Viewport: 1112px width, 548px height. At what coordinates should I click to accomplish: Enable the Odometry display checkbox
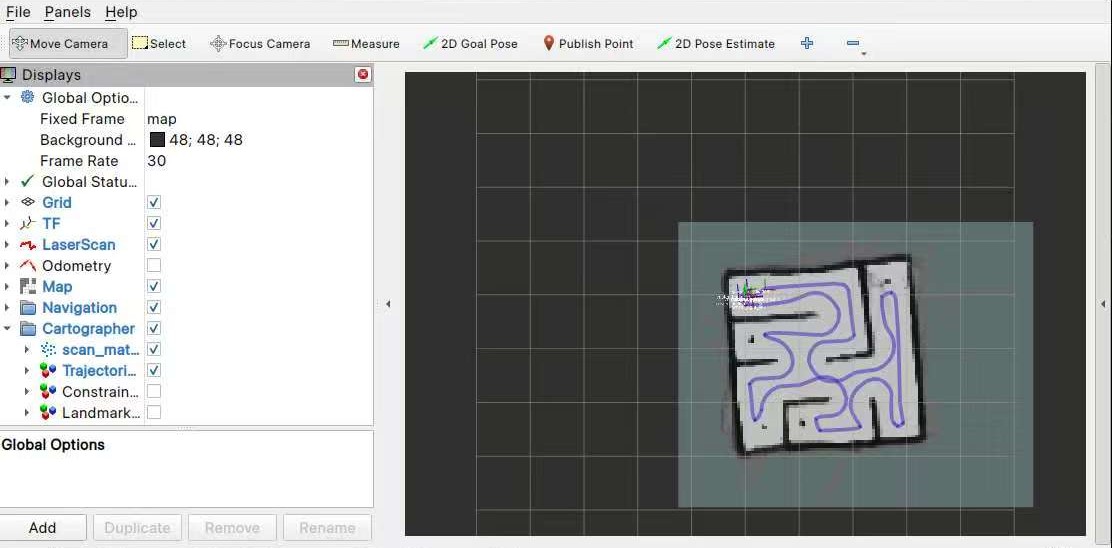tap(154, 266)
